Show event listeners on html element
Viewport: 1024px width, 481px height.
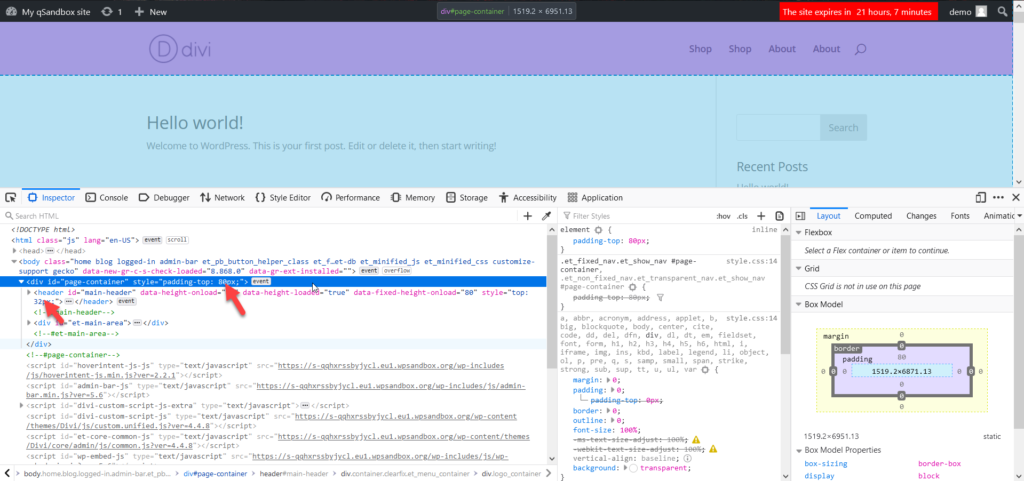[x=152, y=240]
